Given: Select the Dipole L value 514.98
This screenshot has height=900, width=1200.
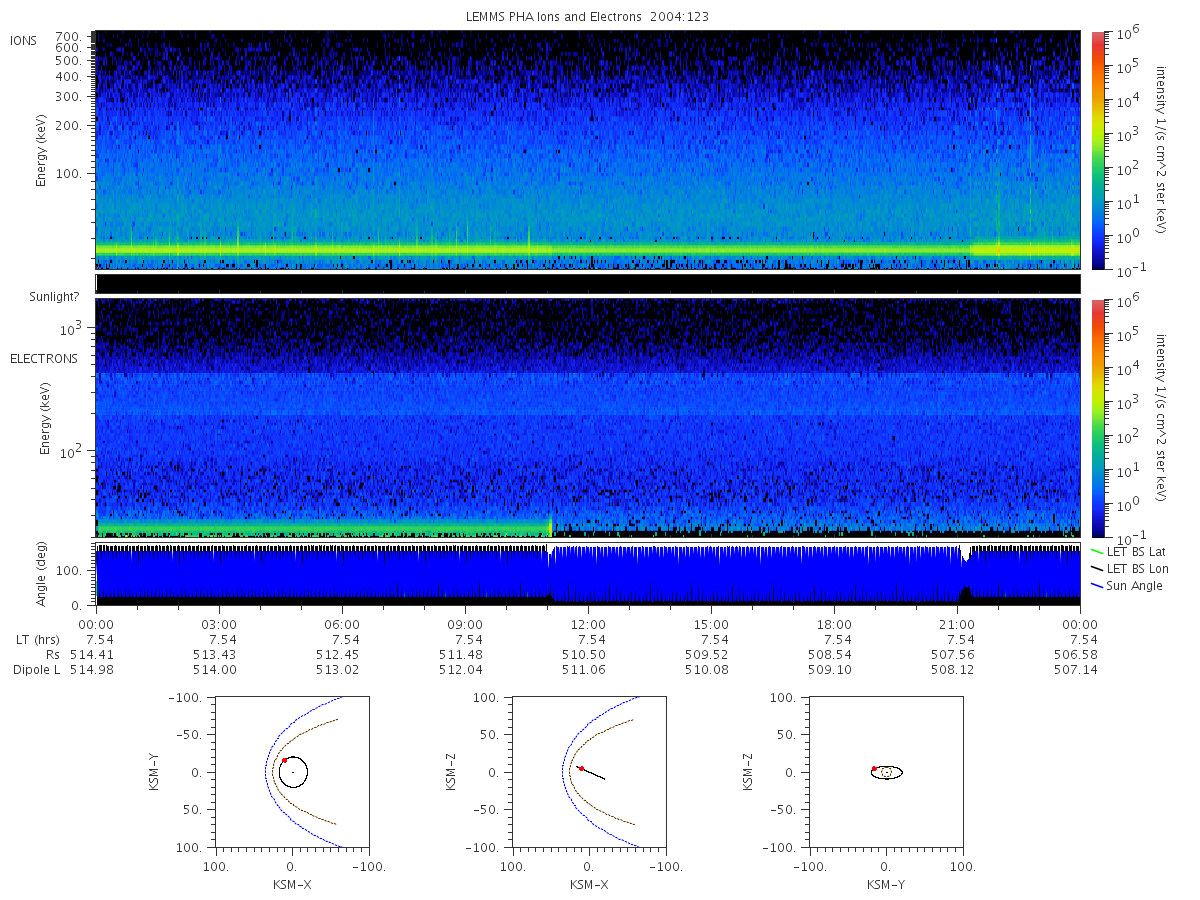Looking at the screenshot, I should (x=91, y=670).
